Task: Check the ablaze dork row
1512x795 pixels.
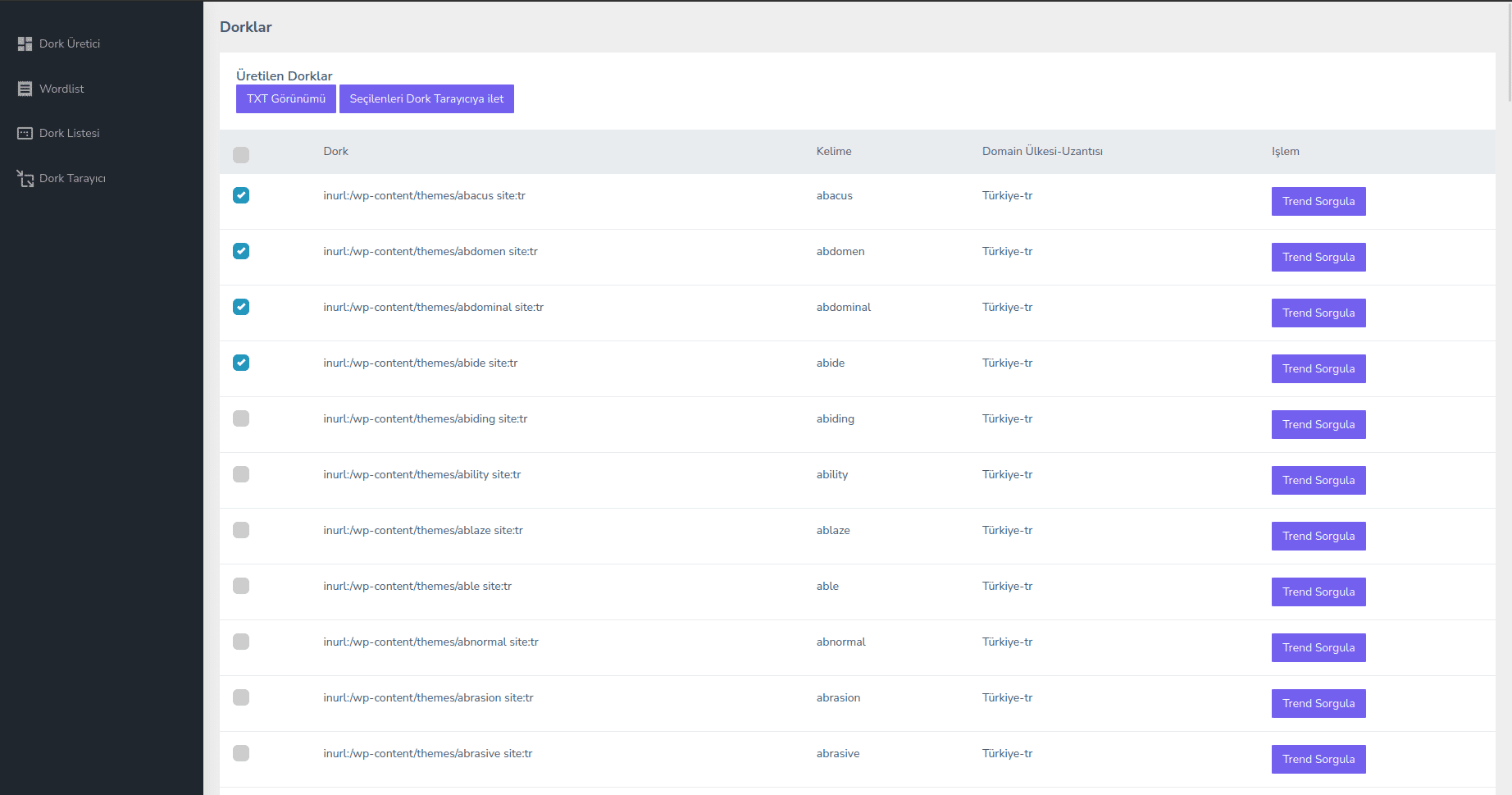Action: (x=241, y=530)
